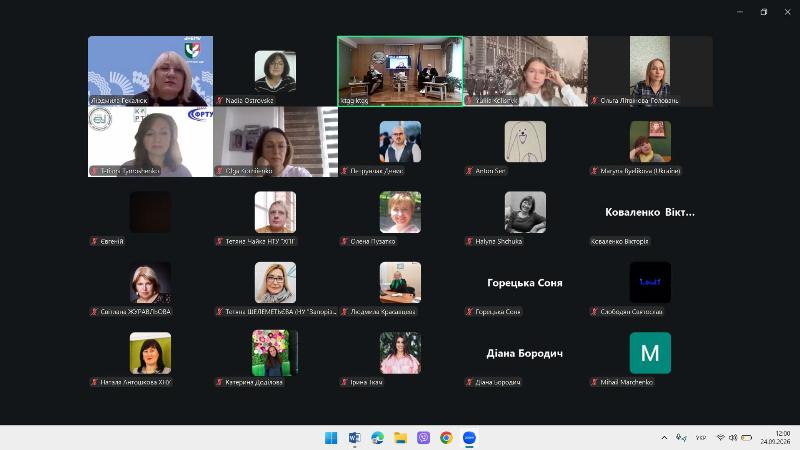Click the Коваленко Вікторія name label
The width and height of the screenshot is (800, 450).
[619, 241]
